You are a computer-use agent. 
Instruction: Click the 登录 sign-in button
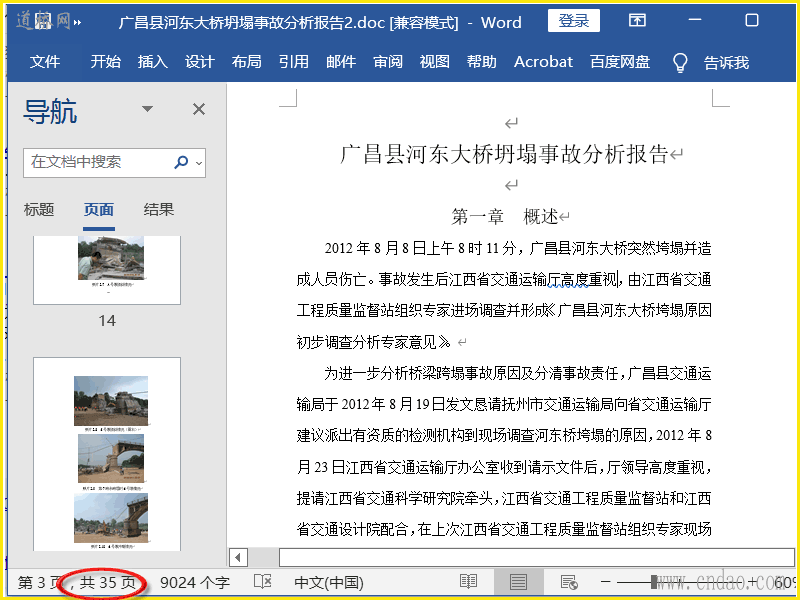coord(574,21)
